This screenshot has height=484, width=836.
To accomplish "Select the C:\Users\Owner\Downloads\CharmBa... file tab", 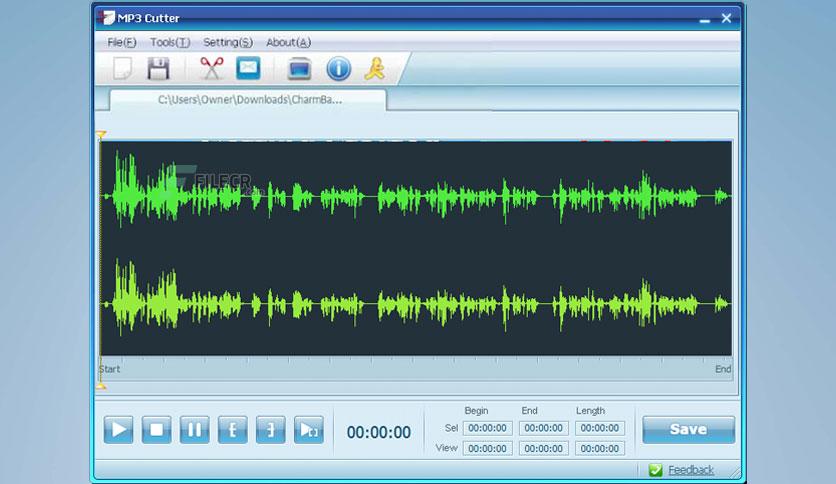I will coord(248,100).
